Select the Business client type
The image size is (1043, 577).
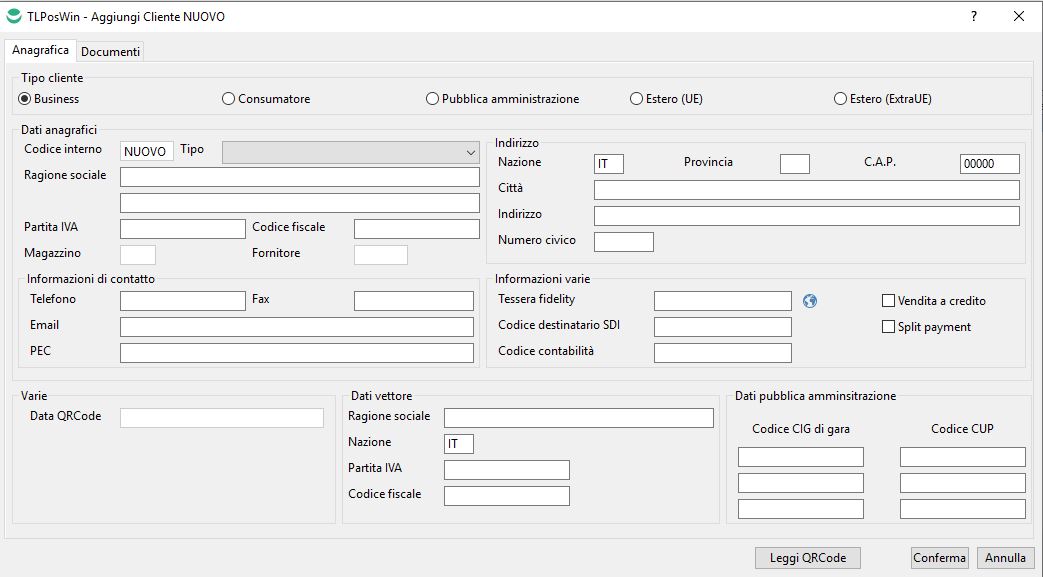pyautogui.click(x=25, y=99)
